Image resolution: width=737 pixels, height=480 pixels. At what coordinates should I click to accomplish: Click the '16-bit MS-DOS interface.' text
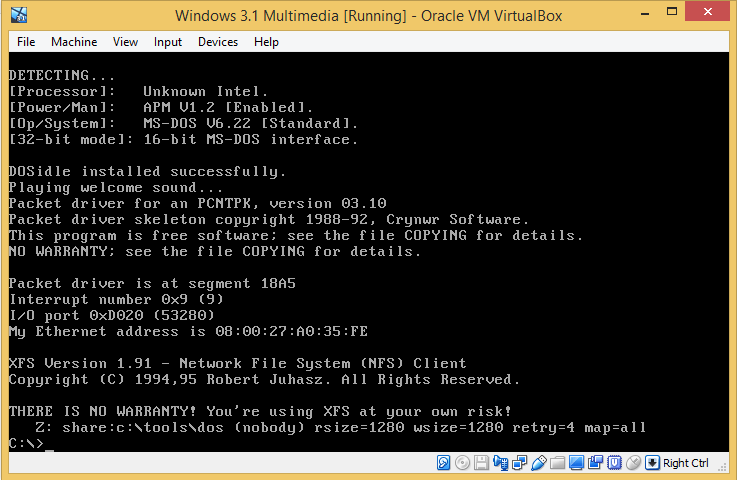251,140
